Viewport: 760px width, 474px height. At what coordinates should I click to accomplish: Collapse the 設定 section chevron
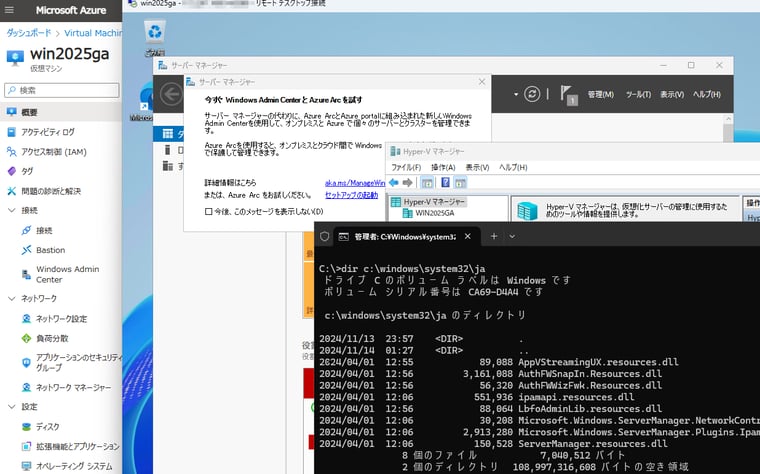pos(12,407)
